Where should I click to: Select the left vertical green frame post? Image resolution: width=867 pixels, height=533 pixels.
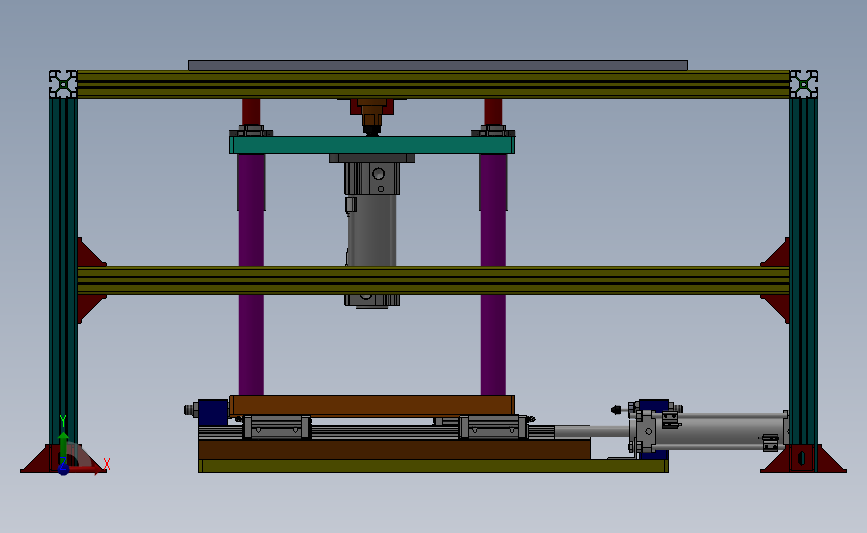63,271
